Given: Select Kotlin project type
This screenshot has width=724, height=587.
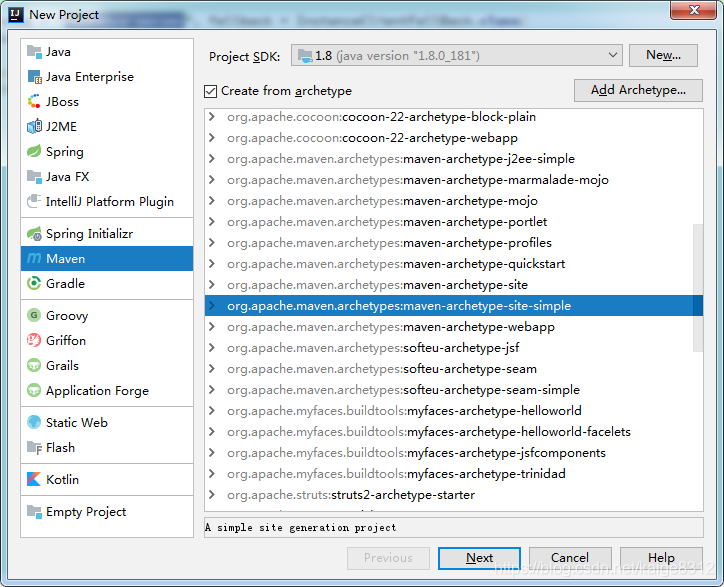Looking at the screenshot, I should click(x=107, y=479).
